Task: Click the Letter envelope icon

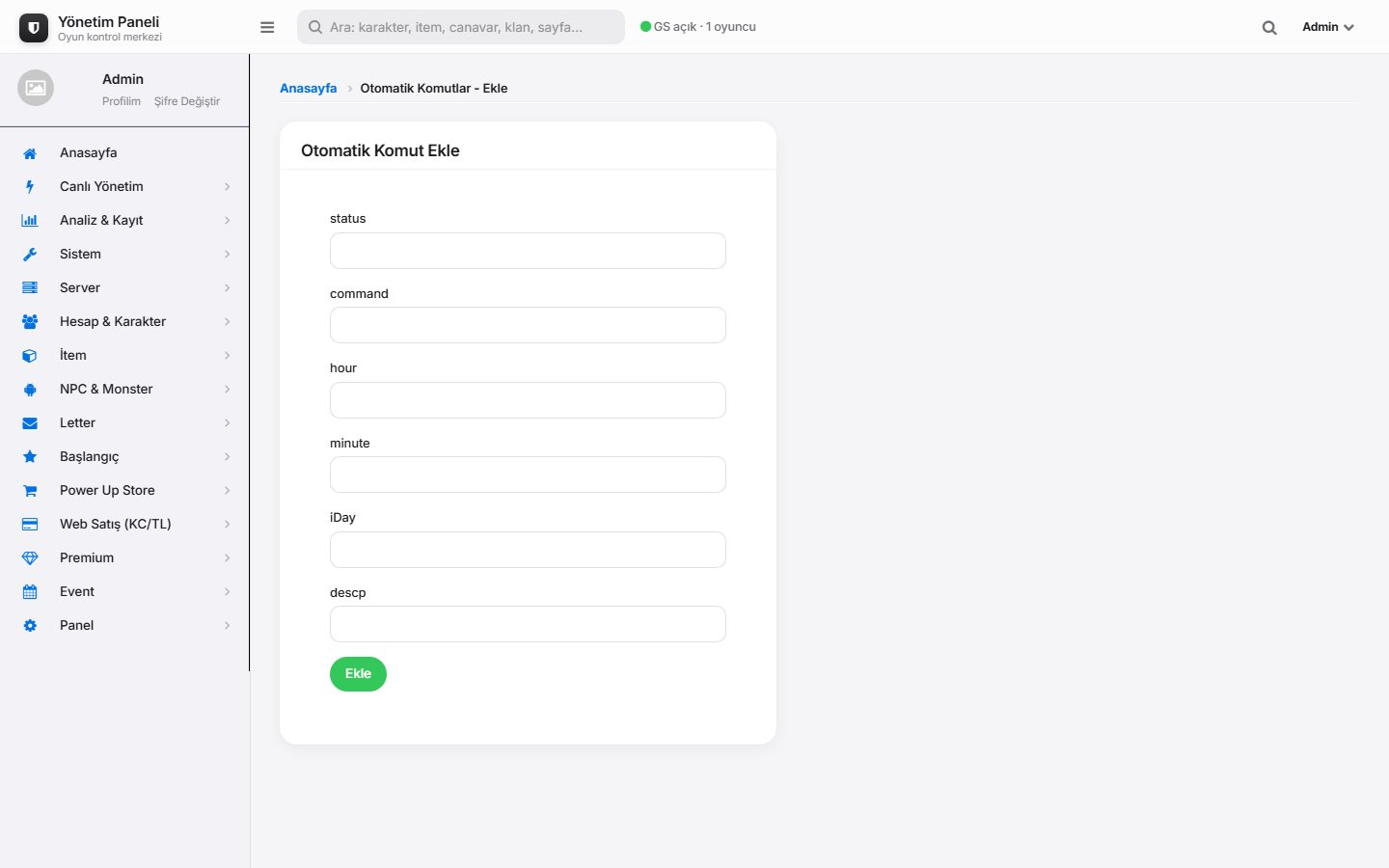Action: [x=30, y=423]
